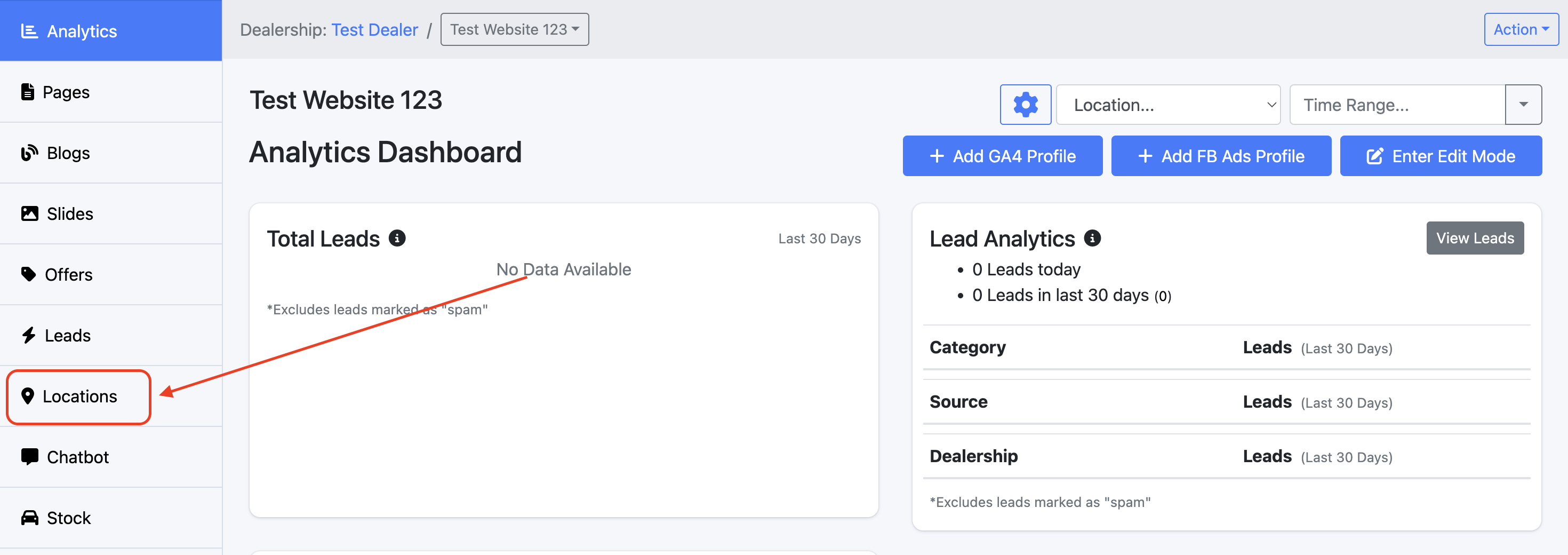Click the Total Leads info icon
The image size is (1568, 555).
pos(397,238)
